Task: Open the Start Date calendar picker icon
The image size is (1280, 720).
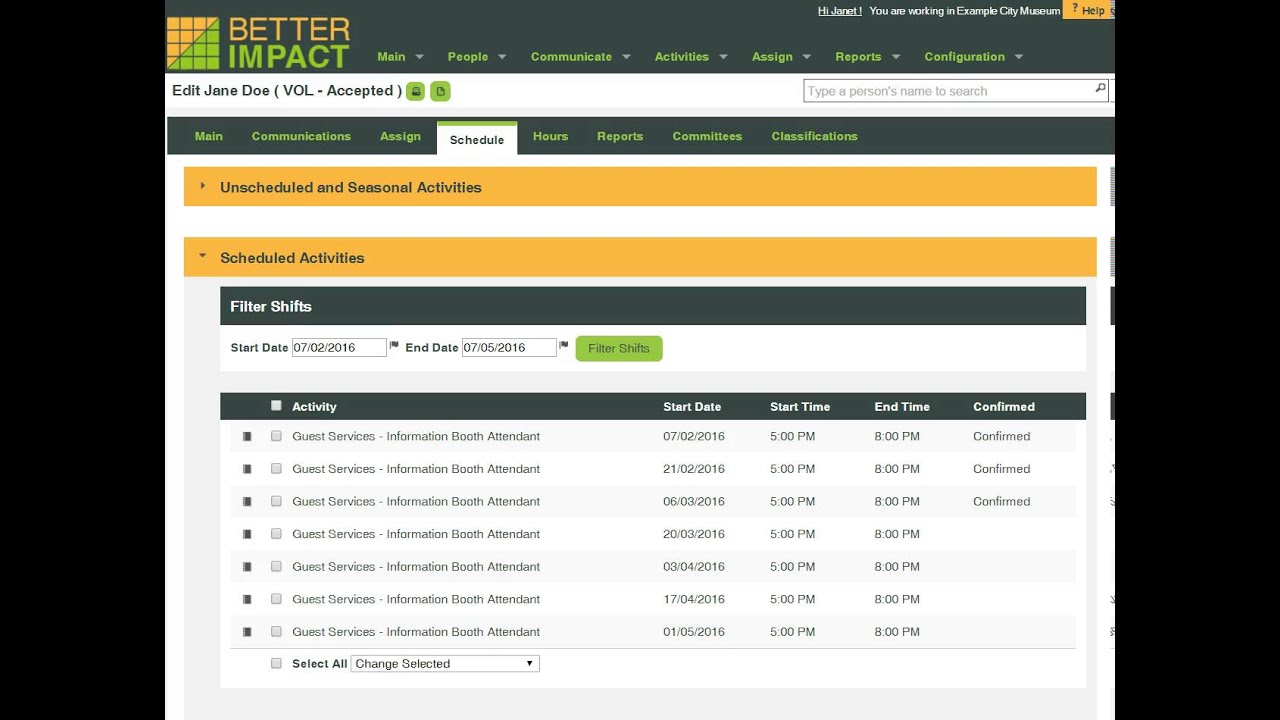Action: 394,346
